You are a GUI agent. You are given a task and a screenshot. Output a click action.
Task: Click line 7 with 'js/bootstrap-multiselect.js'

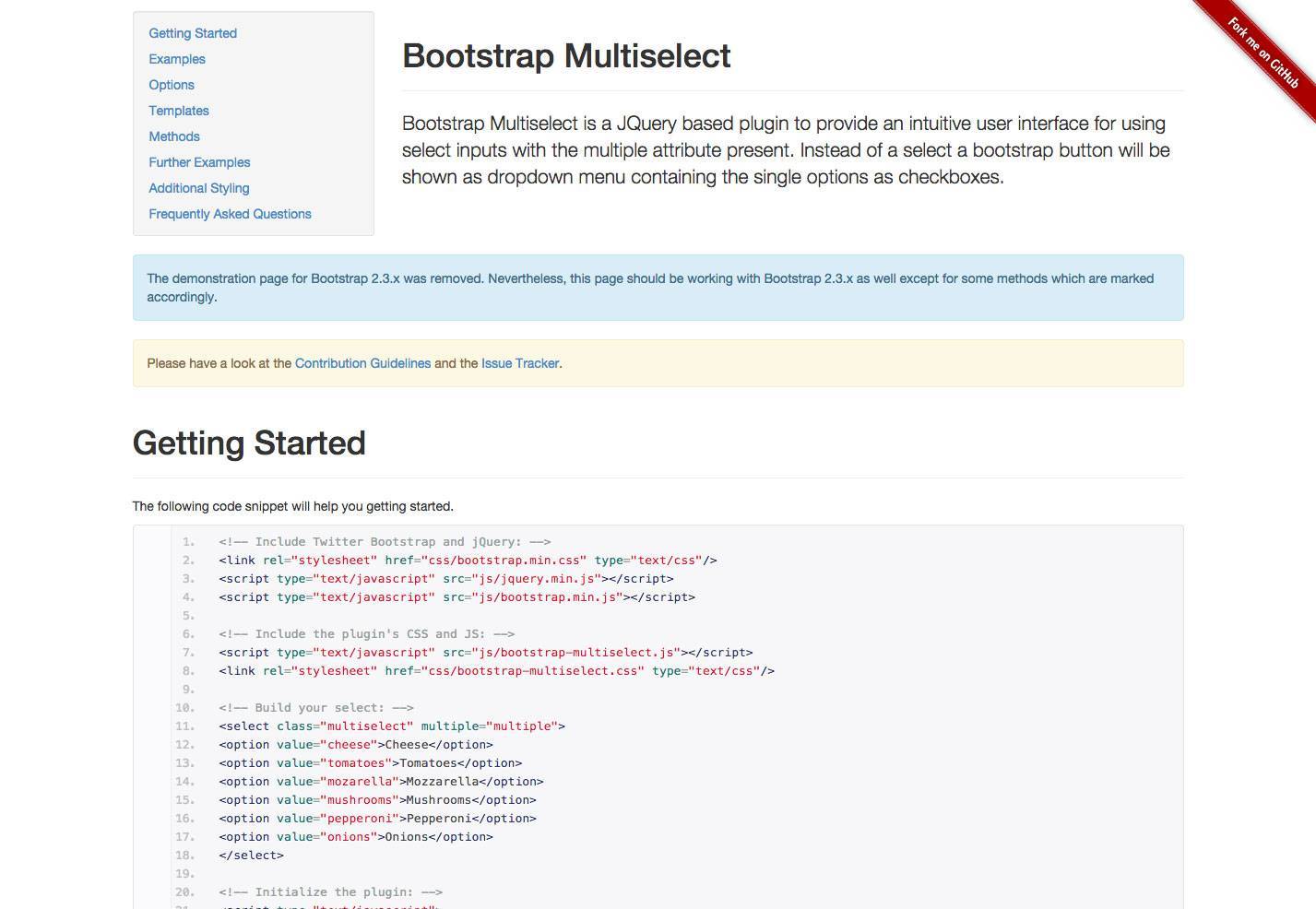tap(486, 653)
